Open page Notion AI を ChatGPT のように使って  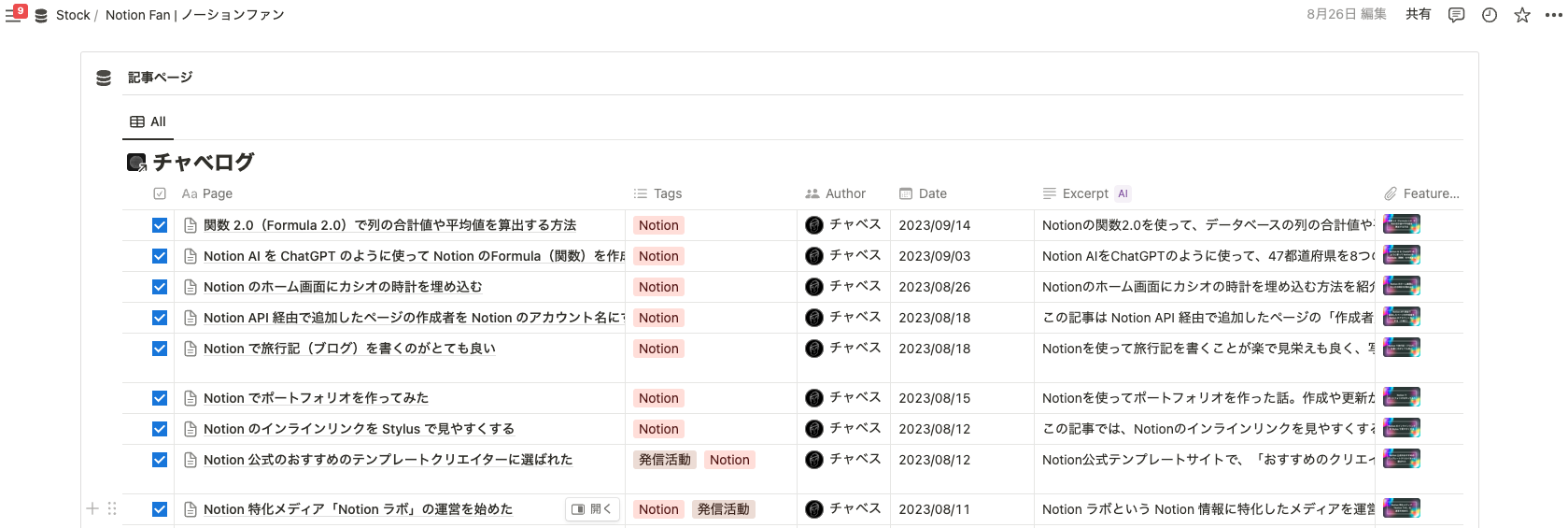[x=414, y=256]
